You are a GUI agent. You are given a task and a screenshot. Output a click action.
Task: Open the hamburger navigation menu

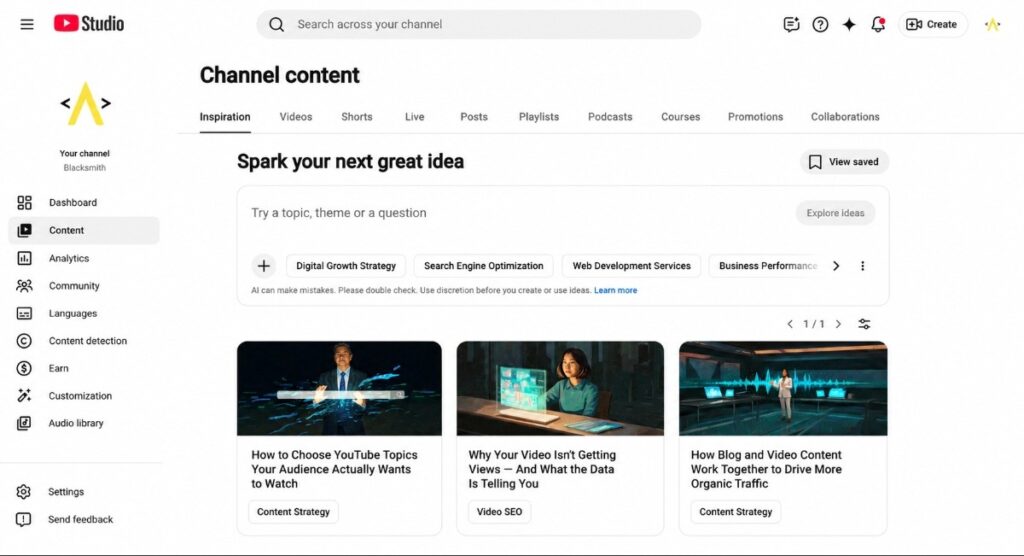(x=27, y=24)
